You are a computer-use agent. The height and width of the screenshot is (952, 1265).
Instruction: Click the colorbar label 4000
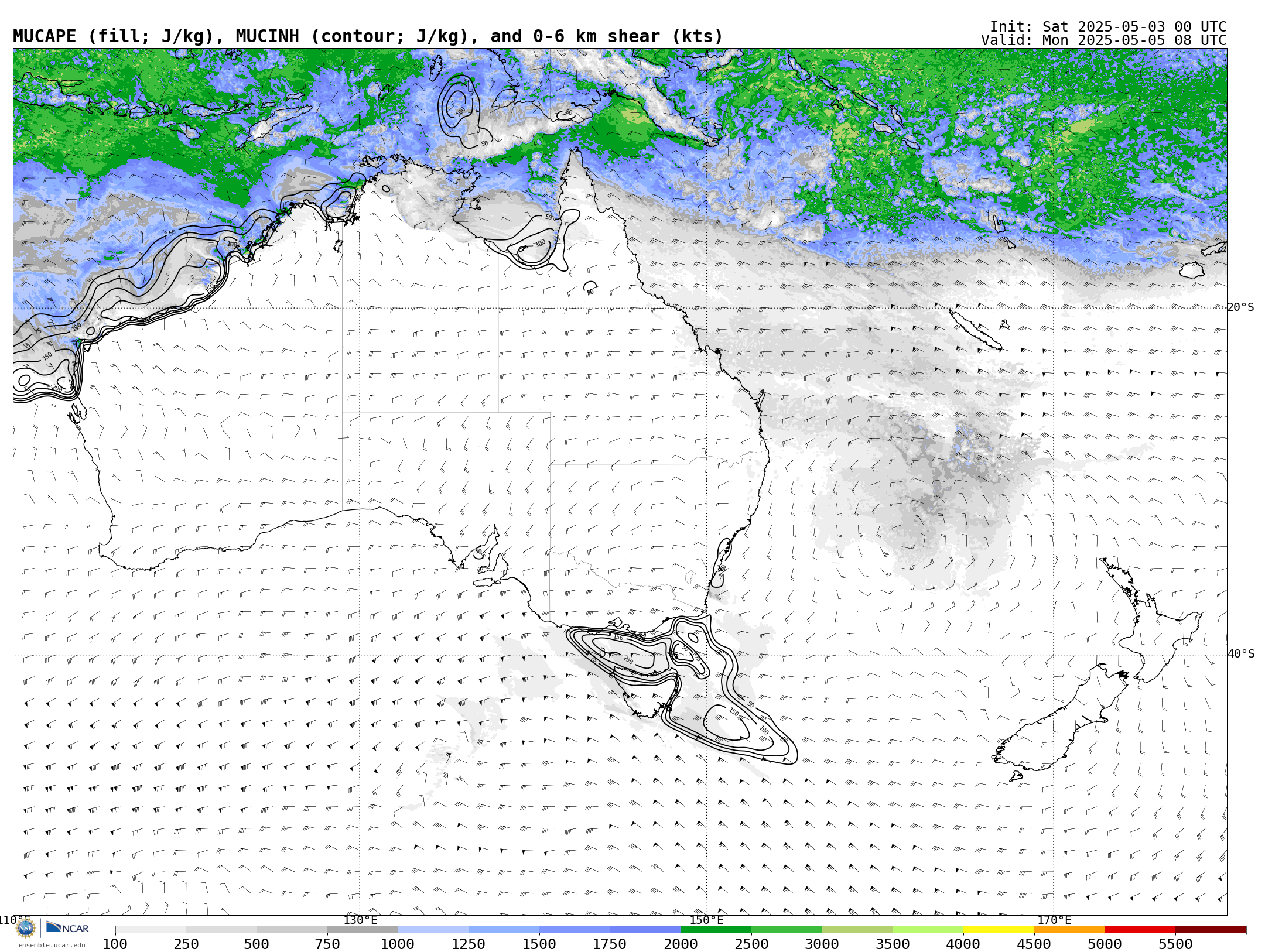point(963,944)
